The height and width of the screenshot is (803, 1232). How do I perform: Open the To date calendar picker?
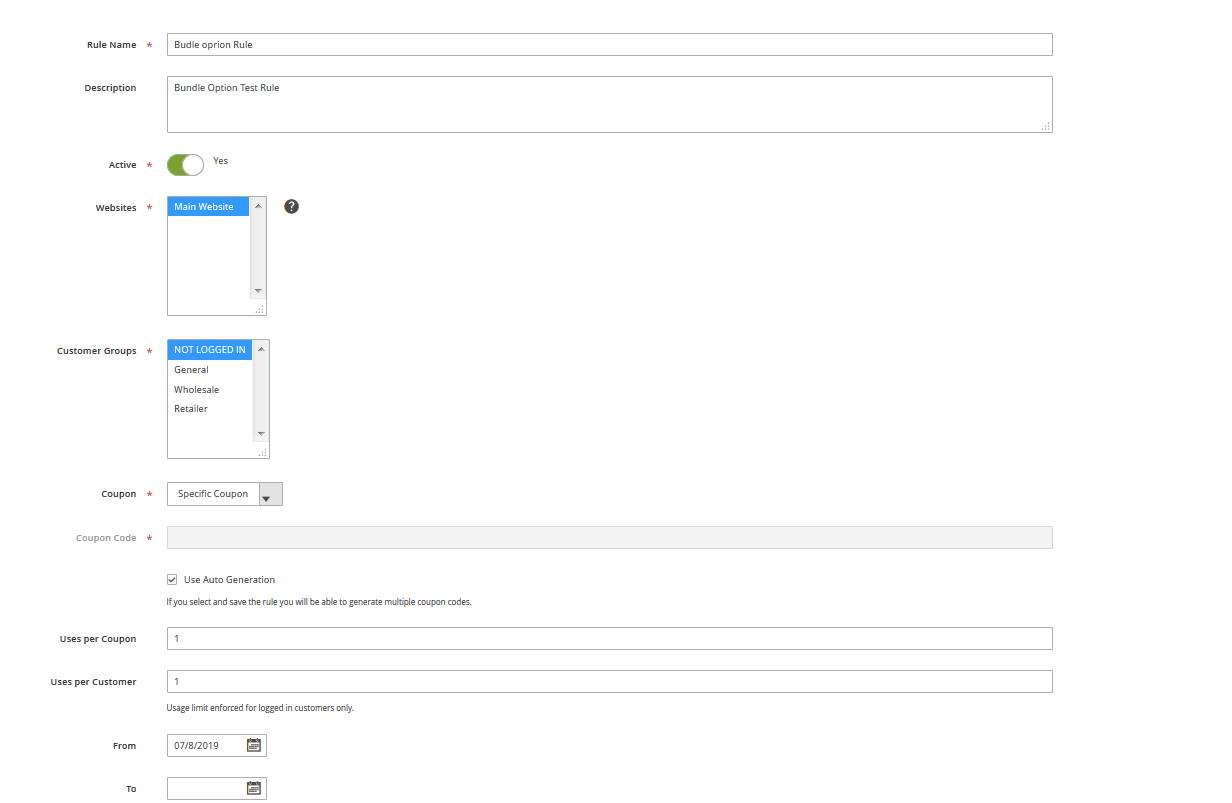click(254, 788)
